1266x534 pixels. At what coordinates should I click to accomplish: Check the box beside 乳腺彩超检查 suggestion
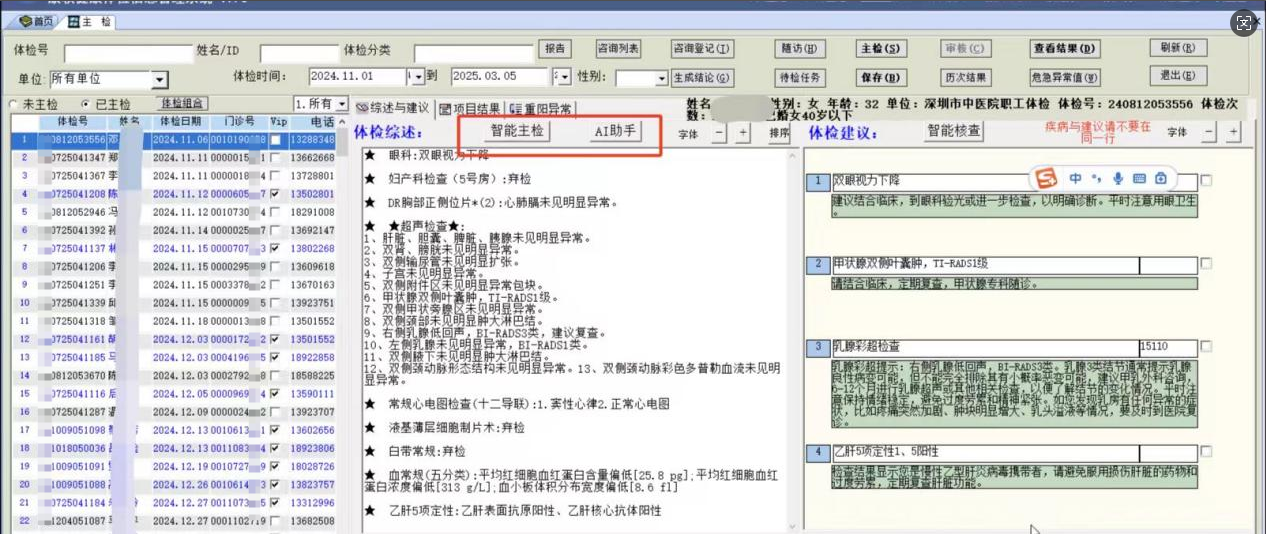pos(1207,346)
